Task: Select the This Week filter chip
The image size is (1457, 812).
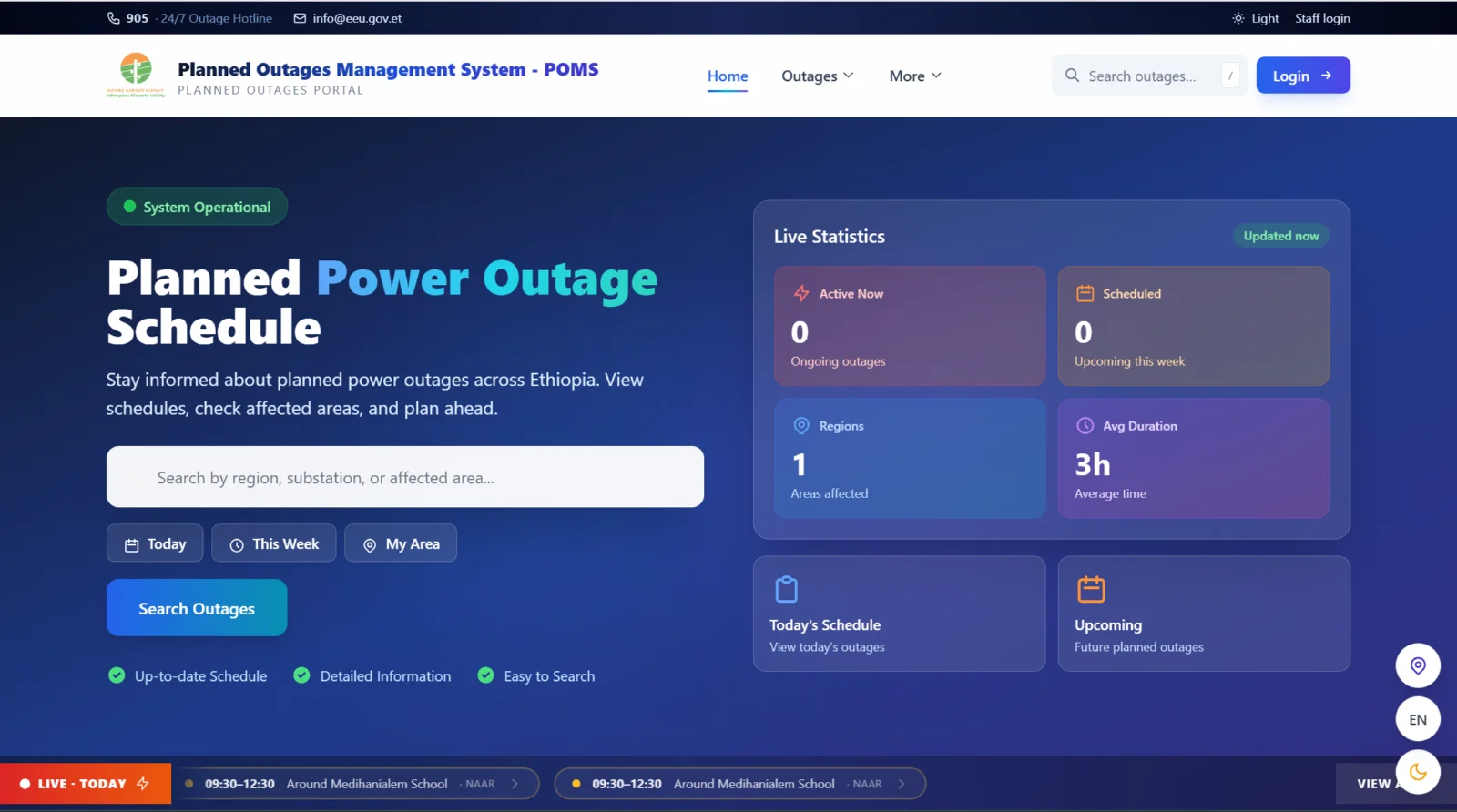Action: pos(274,543)
